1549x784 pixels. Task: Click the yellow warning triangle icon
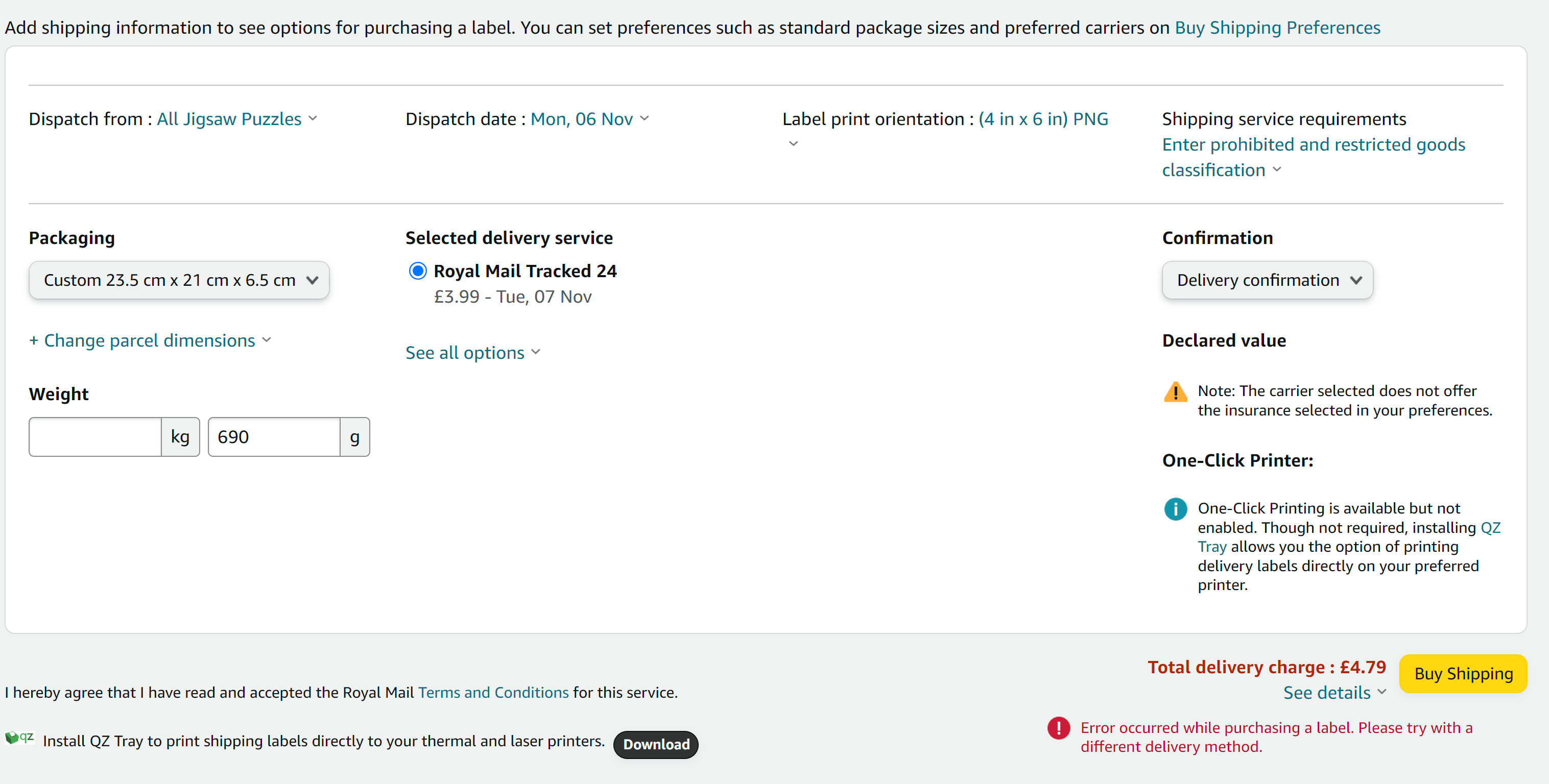pyautogui.click(x=1175, y=391)
